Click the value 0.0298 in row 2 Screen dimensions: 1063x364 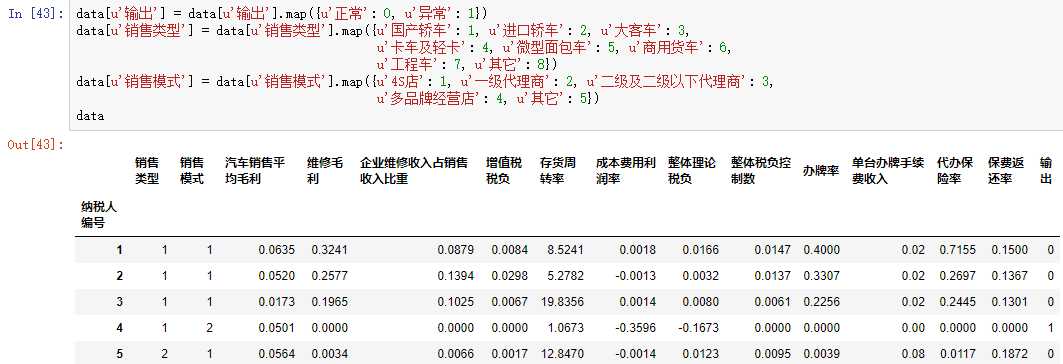pos(510,276)
